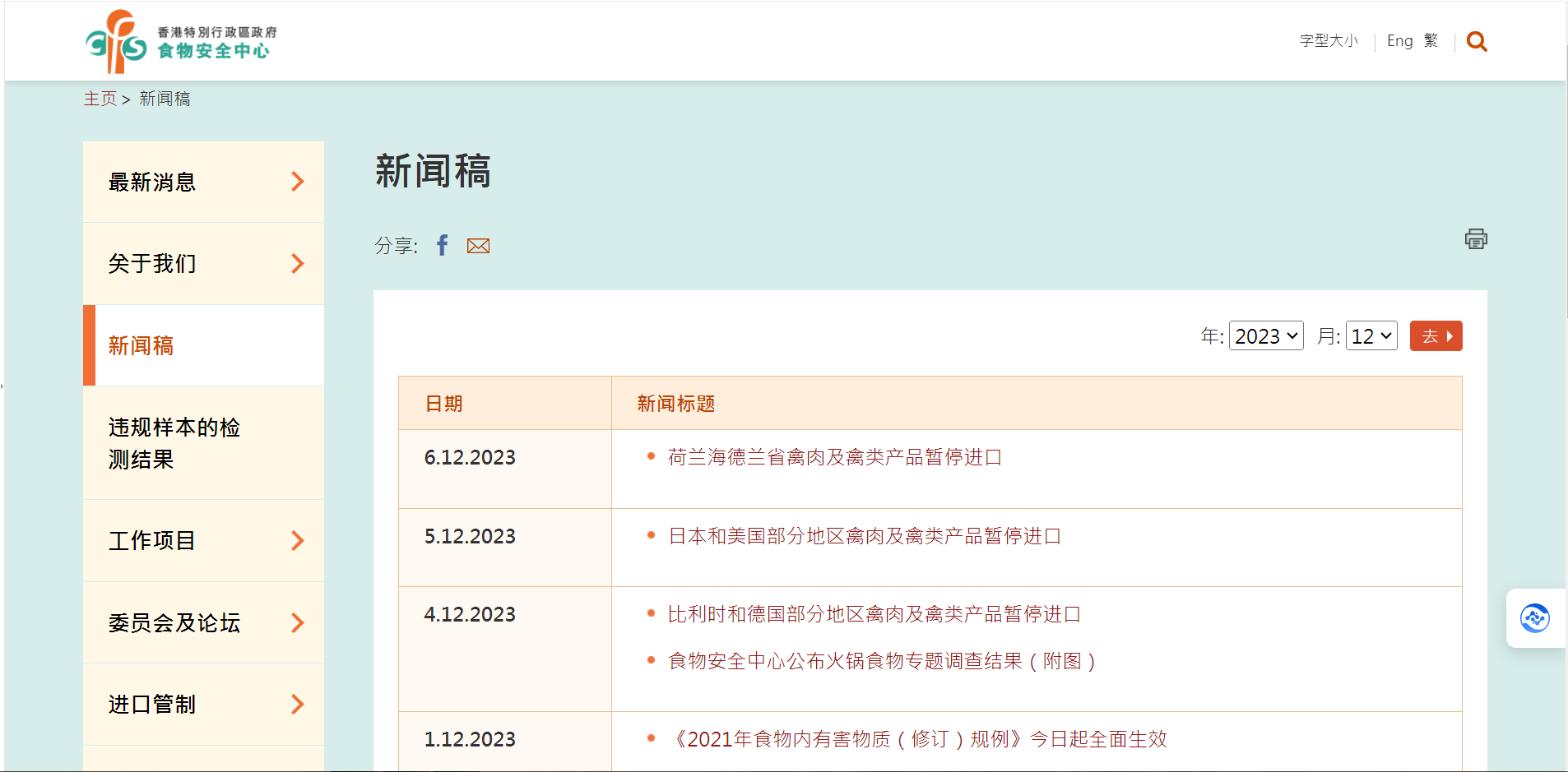Click the 新闻稿 page heading
The height and width of the screenshot is (772, 1568).
[x=433, y=171]
